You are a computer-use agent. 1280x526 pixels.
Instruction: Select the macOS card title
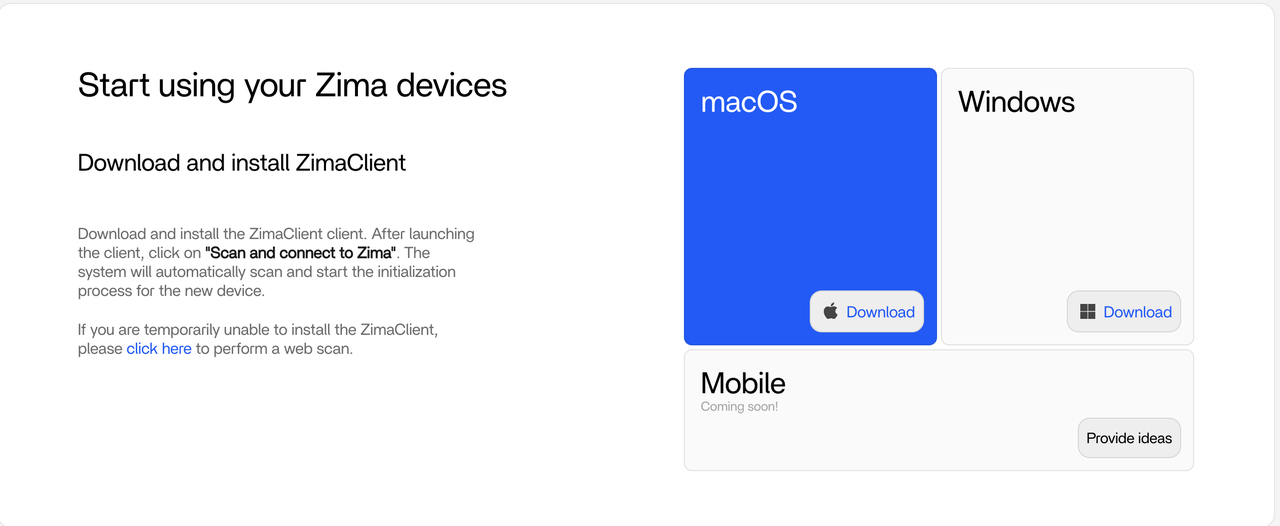[x=749, y=102]
